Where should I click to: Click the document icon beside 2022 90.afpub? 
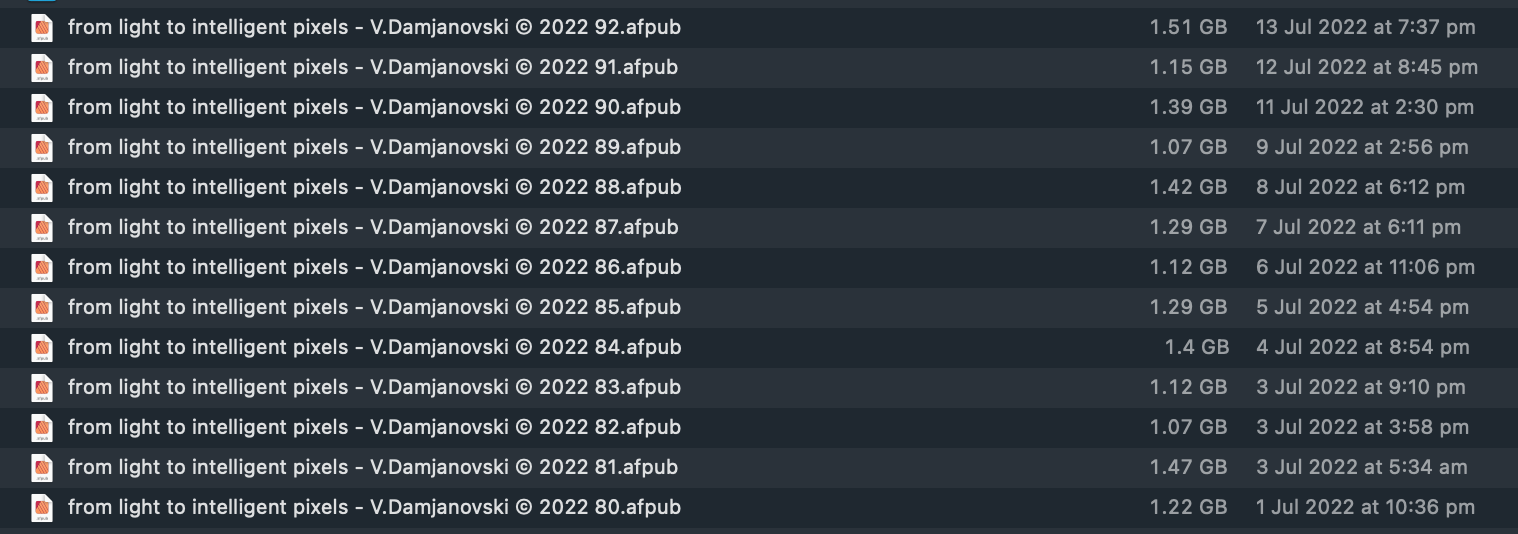point(41,108)
